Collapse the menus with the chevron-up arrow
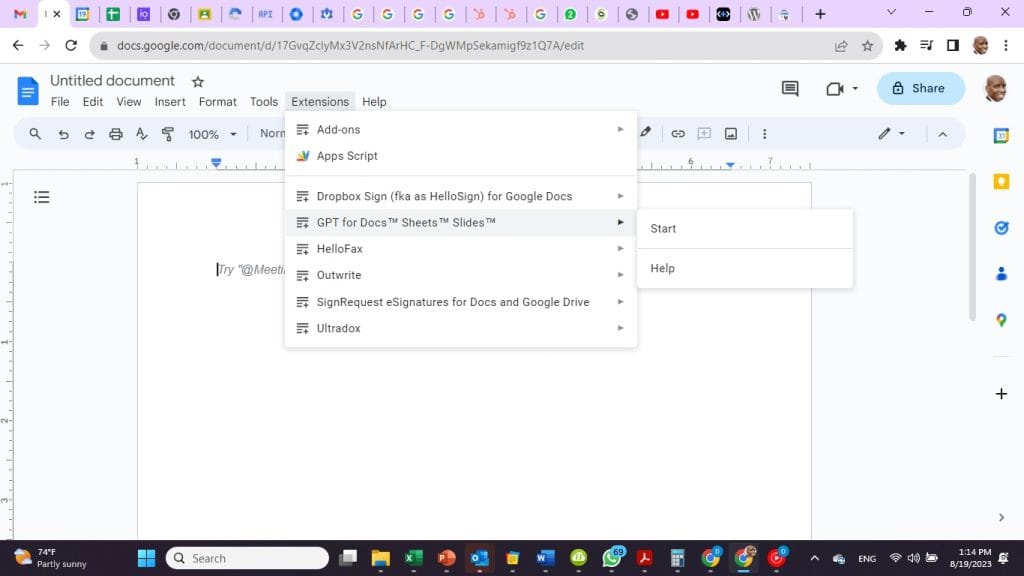The width and height of the screenshot is (1024, 576). [942, 134]
